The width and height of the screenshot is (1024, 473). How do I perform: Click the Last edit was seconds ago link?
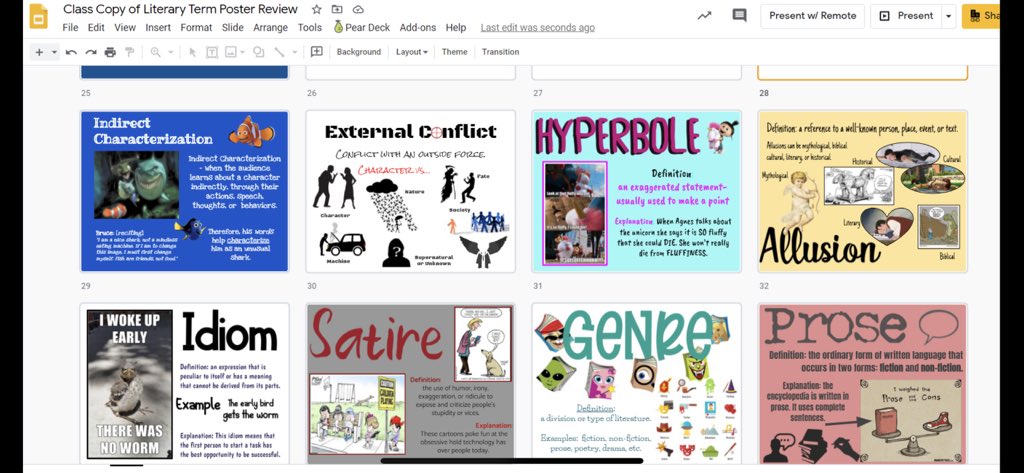pyautogui.click(x=537, y=27)
